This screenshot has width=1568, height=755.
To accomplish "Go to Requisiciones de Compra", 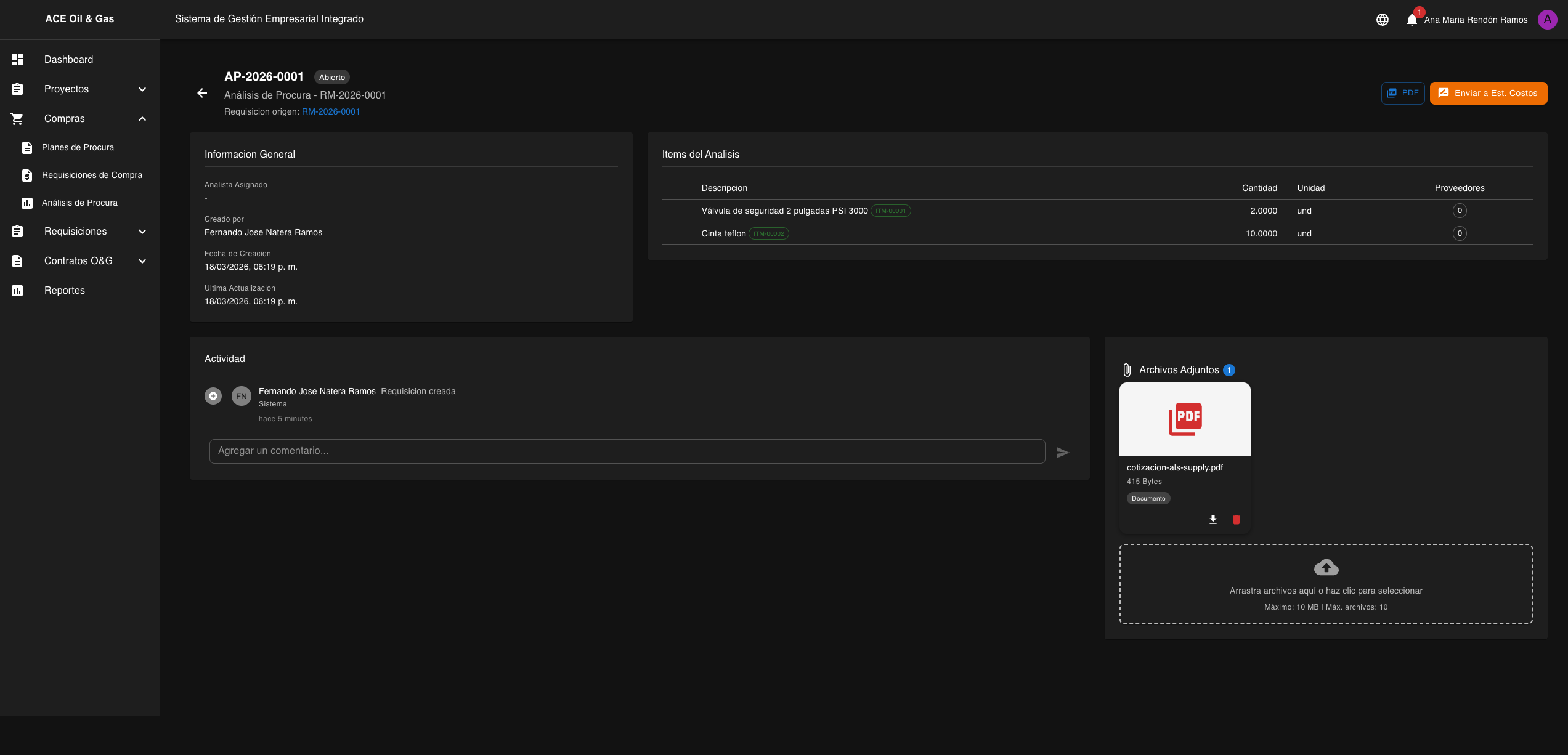I will point(92,176).
